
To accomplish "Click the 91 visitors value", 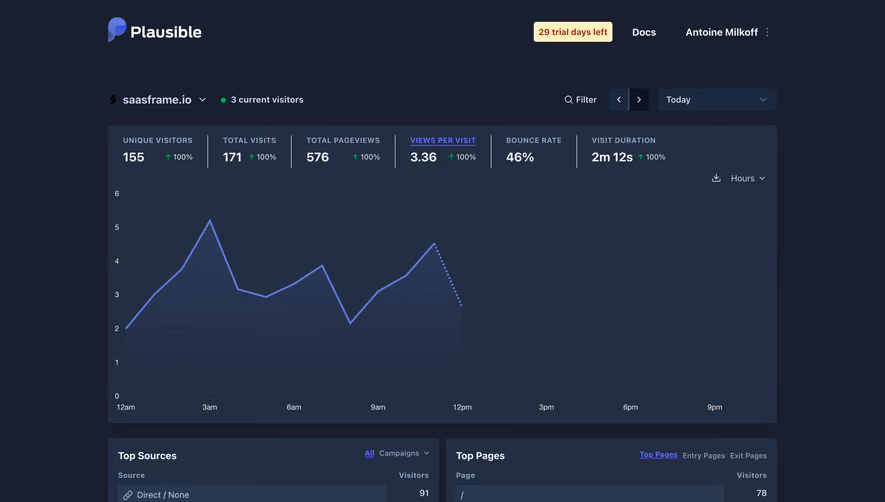I will [424, 493].
